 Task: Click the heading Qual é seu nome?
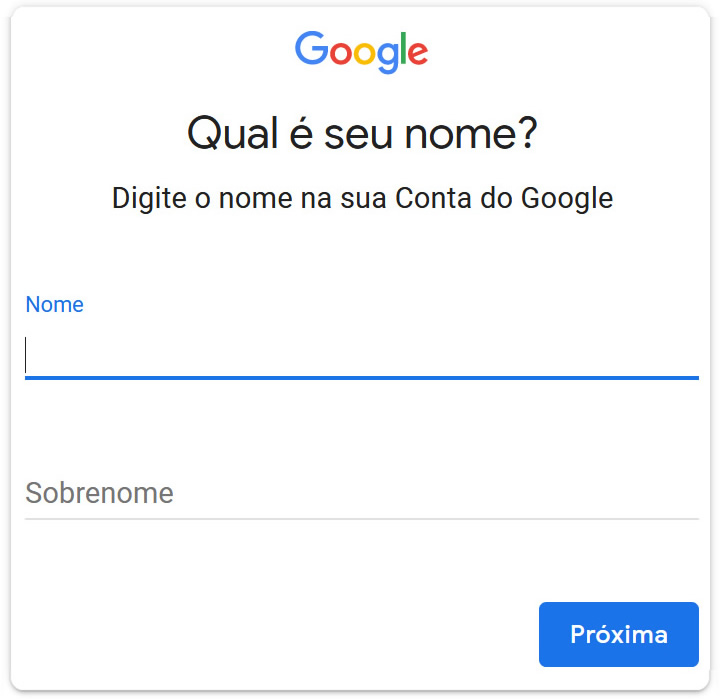[362, 134]
